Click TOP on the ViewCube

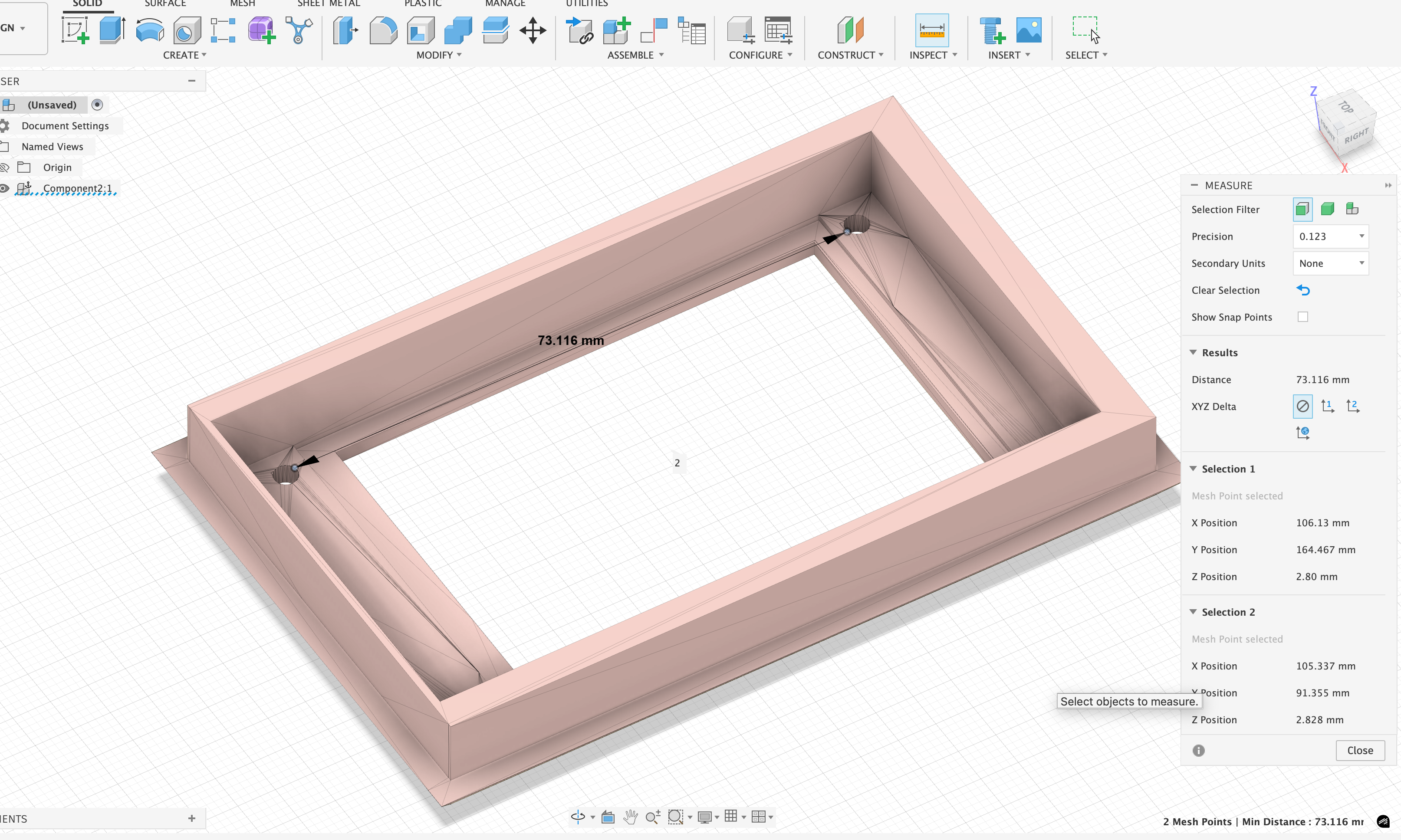(1346, 108)
